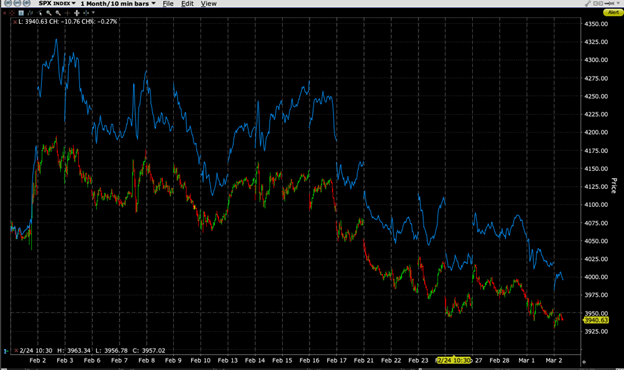Click the yellow 3940.63 price tag
Viewport: 624px width, 370px height.
click(596, 320)
